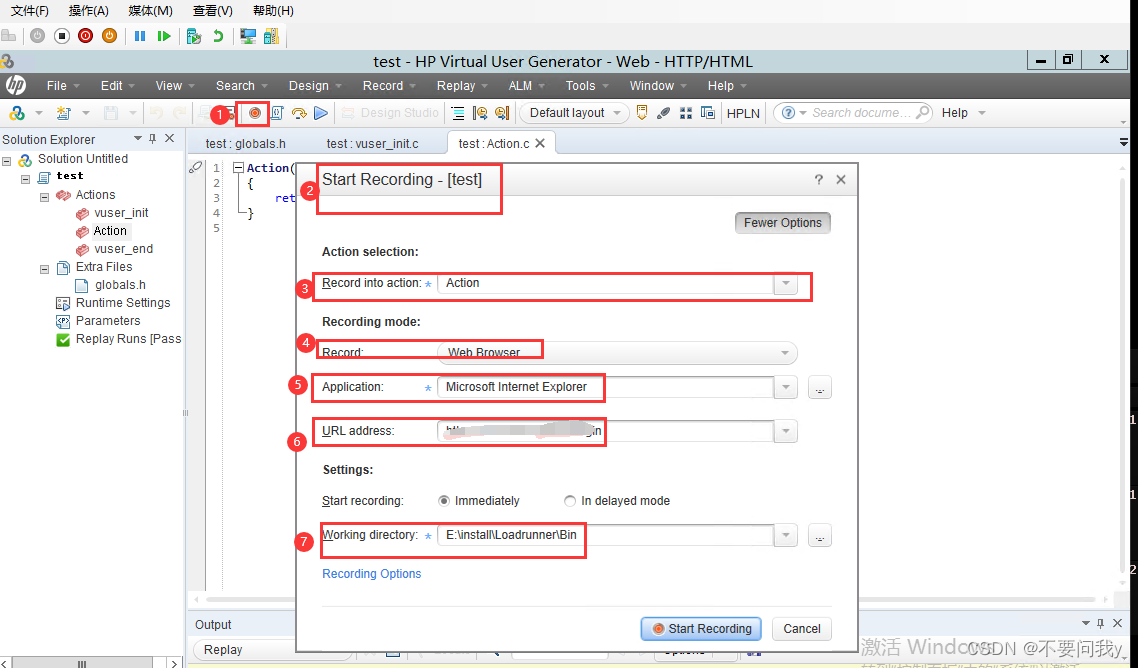Collapse the Solution Untitled root node
1138x668 pixels.
[7, 160]
